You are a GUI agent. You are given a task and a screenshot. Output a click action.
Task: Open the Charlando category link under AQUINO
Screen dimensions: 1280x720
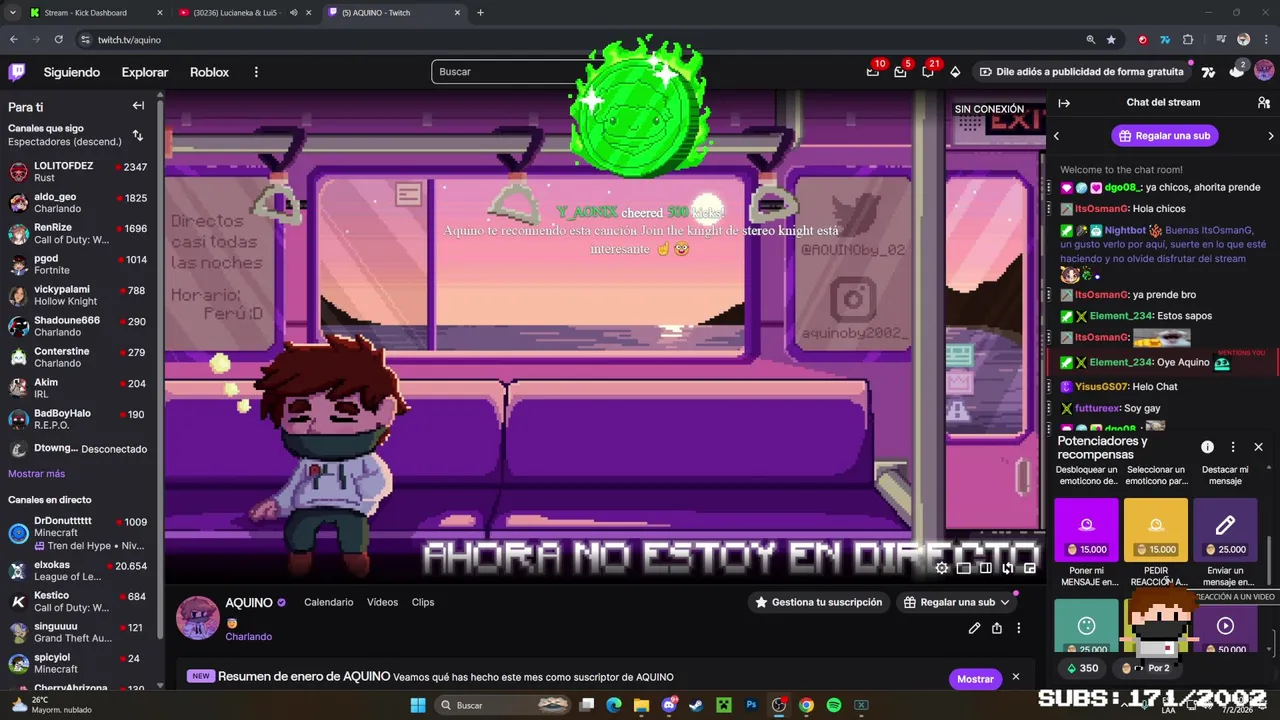pos(248,636)
